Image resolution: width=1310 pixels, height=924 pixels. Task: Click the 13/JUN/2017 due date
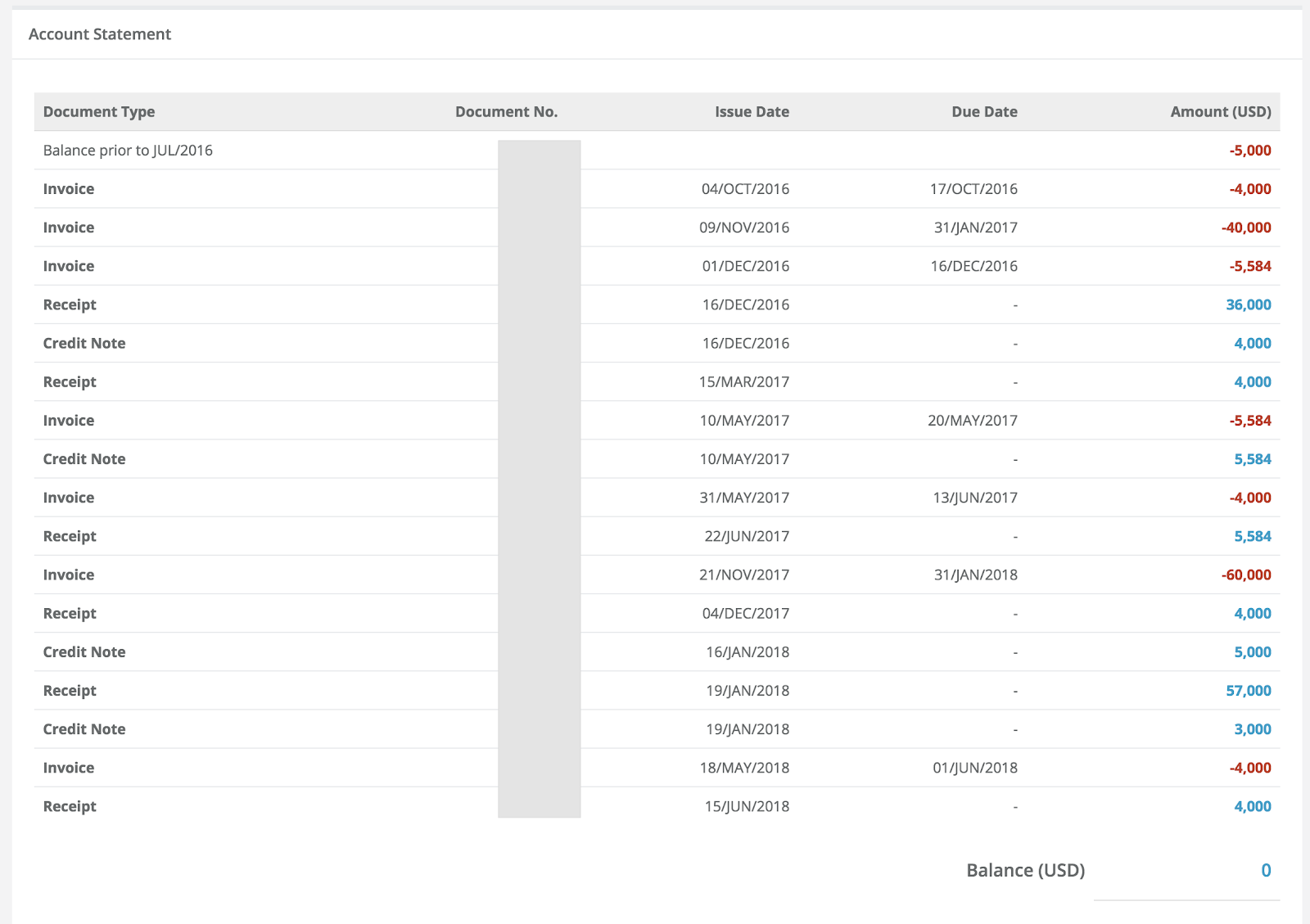[x=974, y=498]
